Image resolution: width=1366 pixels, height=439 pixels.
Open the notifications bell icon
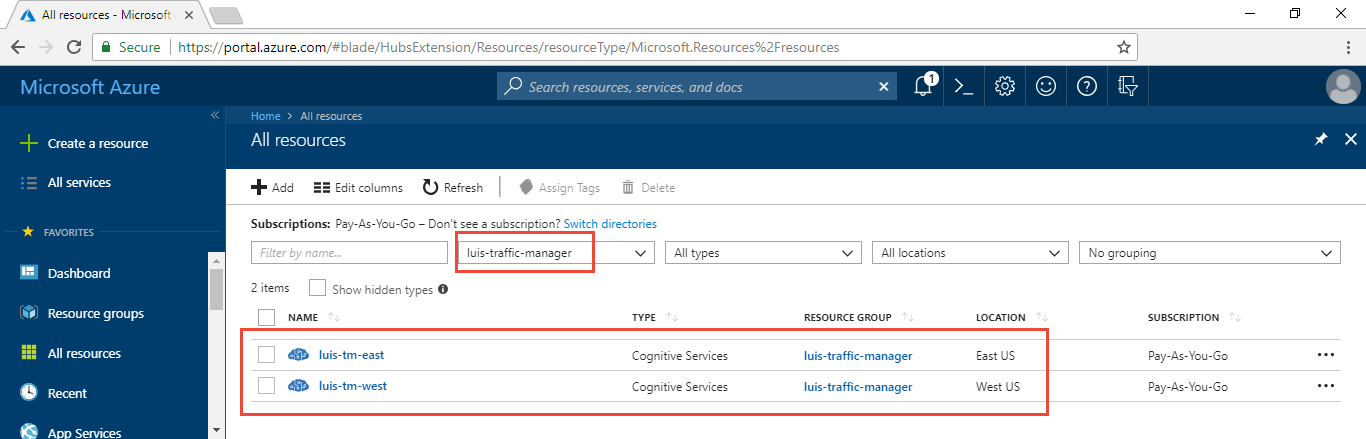[x=924, y=87]
